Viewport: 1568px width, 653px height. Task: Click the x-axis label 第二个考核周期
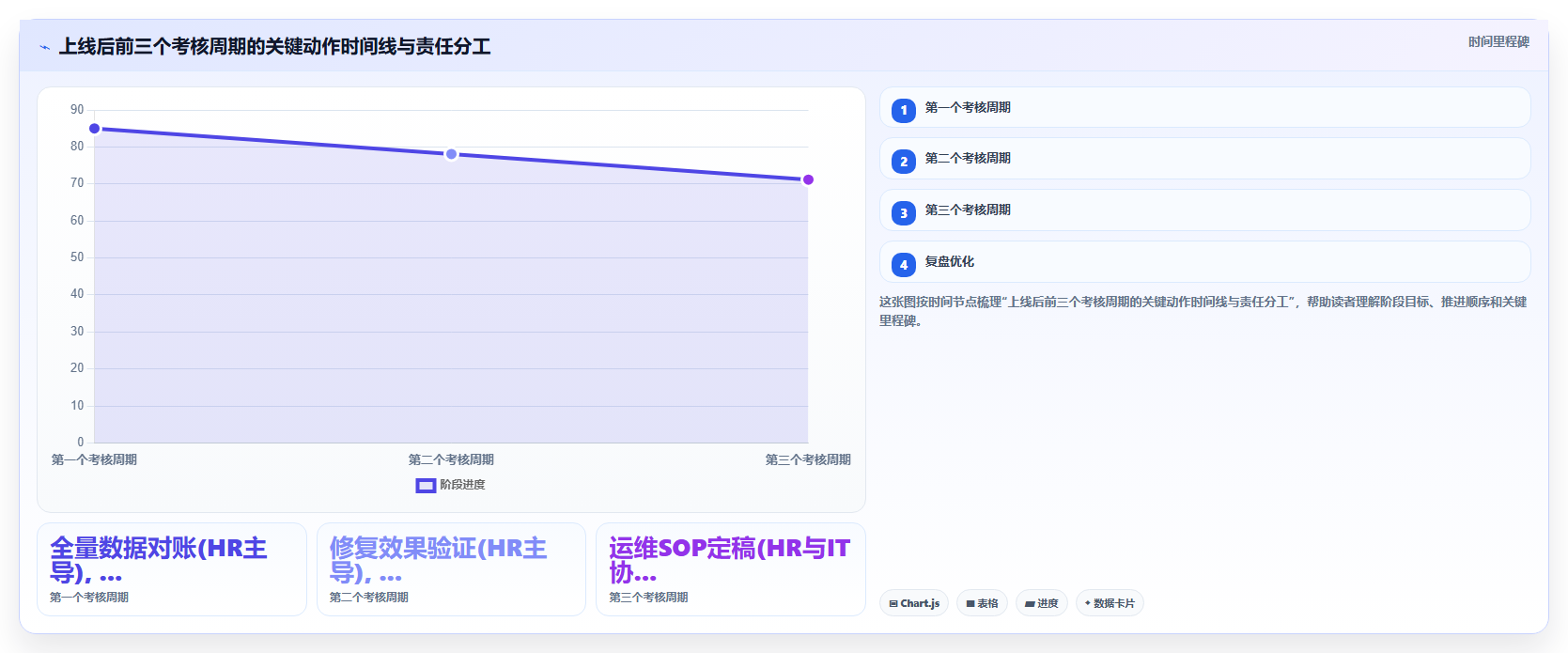click(x=451, y=459)
